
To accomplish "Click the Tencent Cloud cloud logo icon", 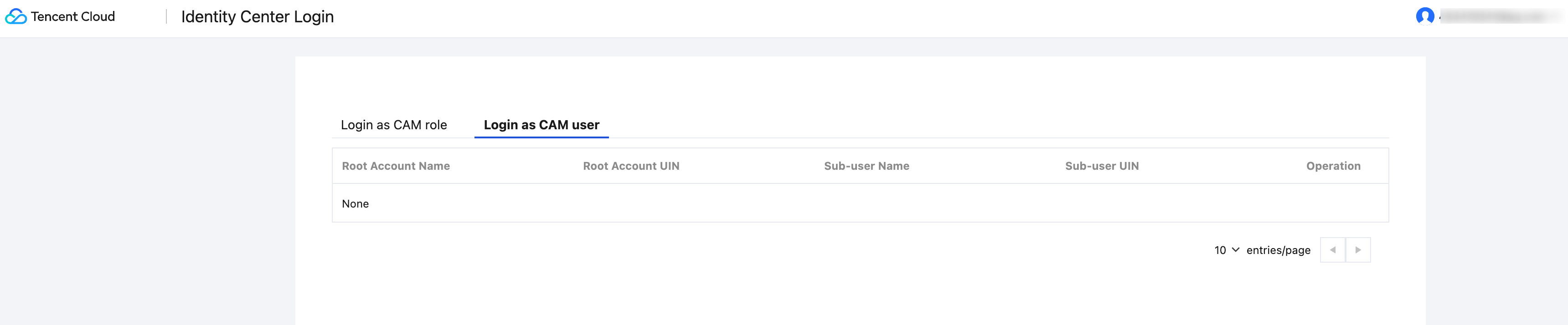I will click(x=16, y=16).
